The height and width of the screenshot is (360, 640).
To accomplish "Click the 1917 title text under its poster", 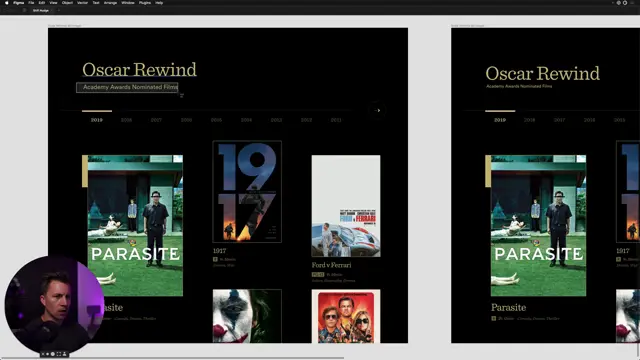I will 219,251.
